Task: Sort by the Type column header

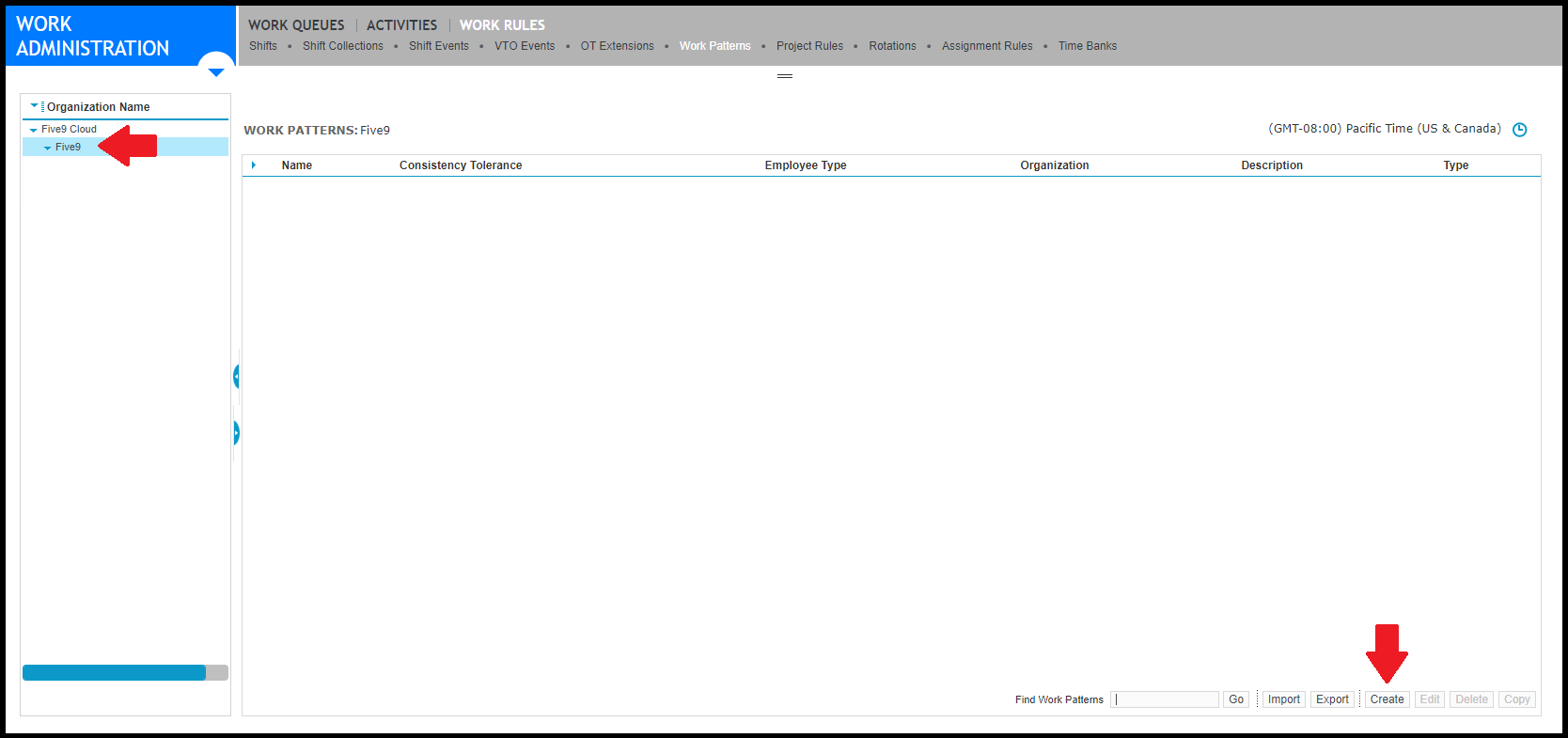Action: (1456, 165)
